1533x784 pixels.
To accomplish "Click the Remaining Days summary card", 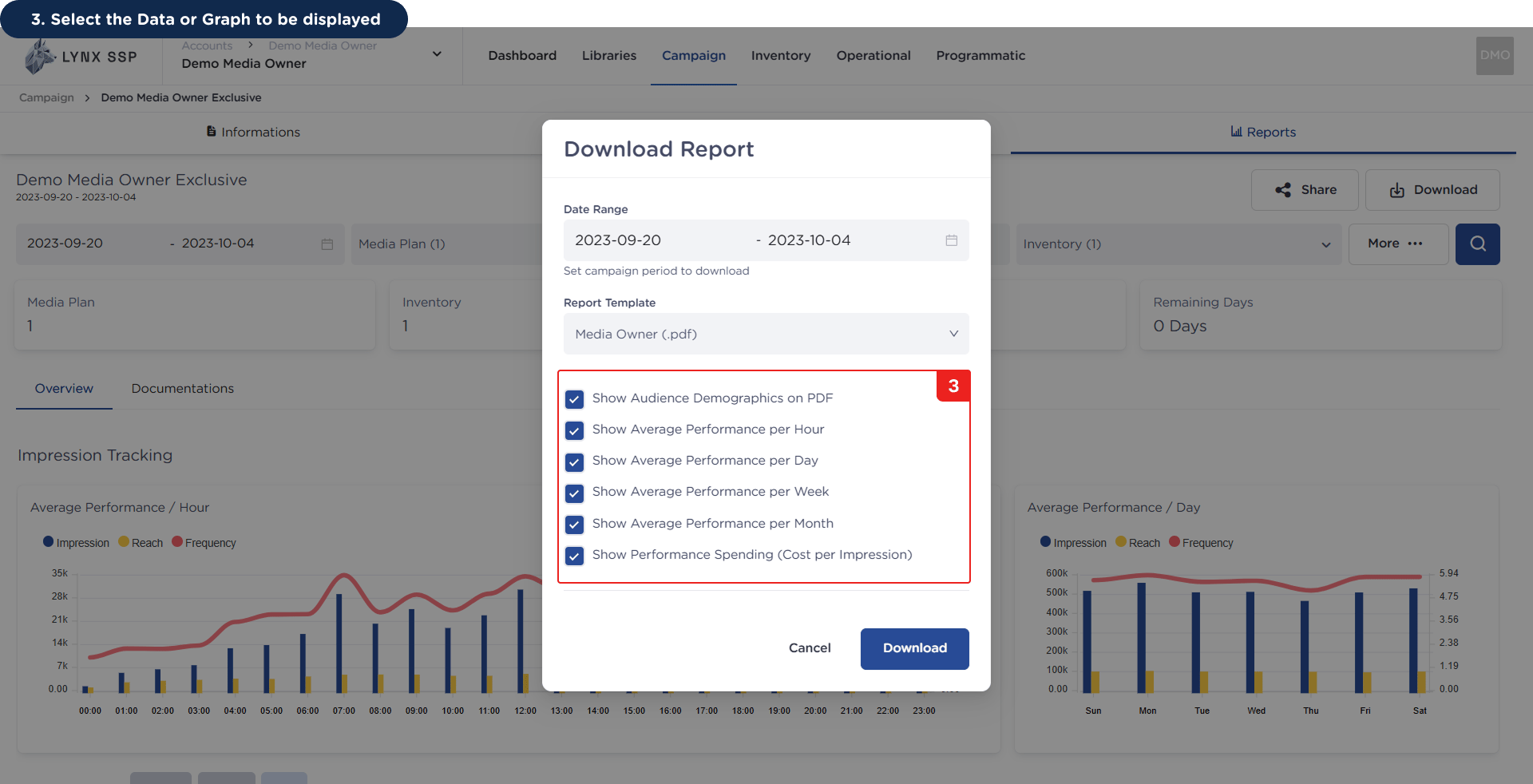I will click(1321, 315).
